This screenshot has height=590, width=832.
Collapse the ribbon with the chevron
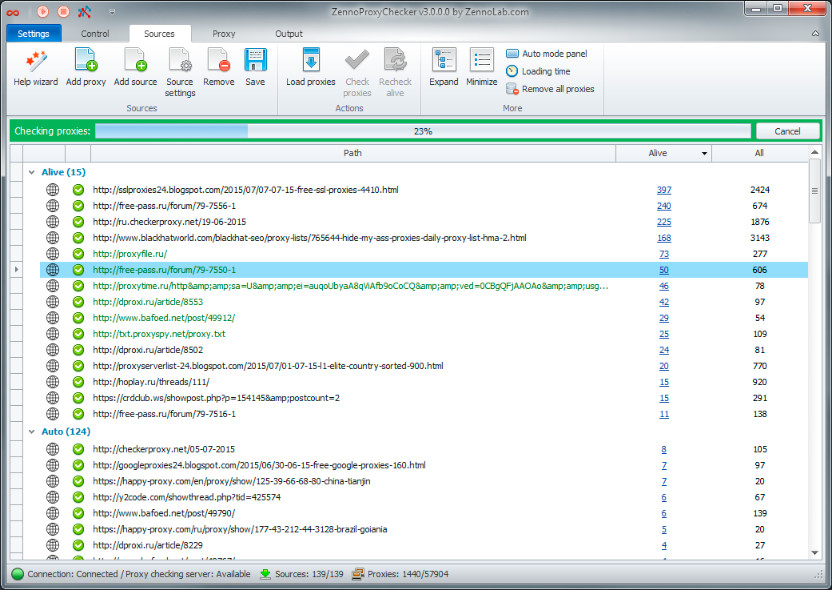click(x=815, y=33)
